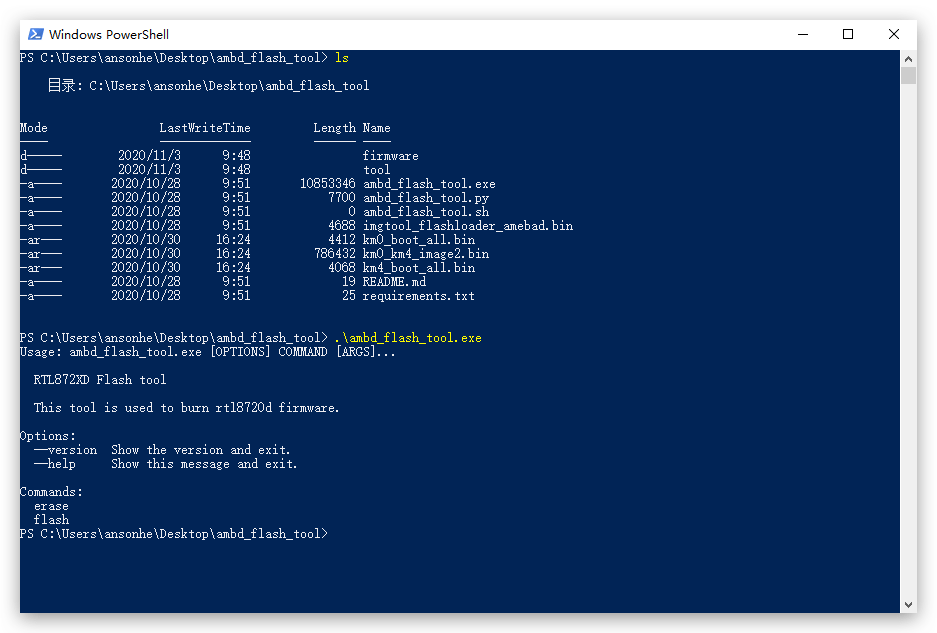Click the 'km0_km4_image2.bin' file name

[425, 254]
